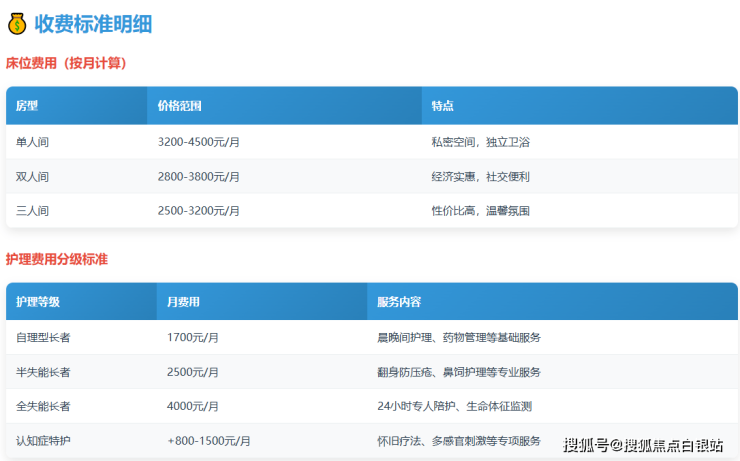Click the 价格范围 column header
This screenshot has width=740, height=461.
click(180, 106)
